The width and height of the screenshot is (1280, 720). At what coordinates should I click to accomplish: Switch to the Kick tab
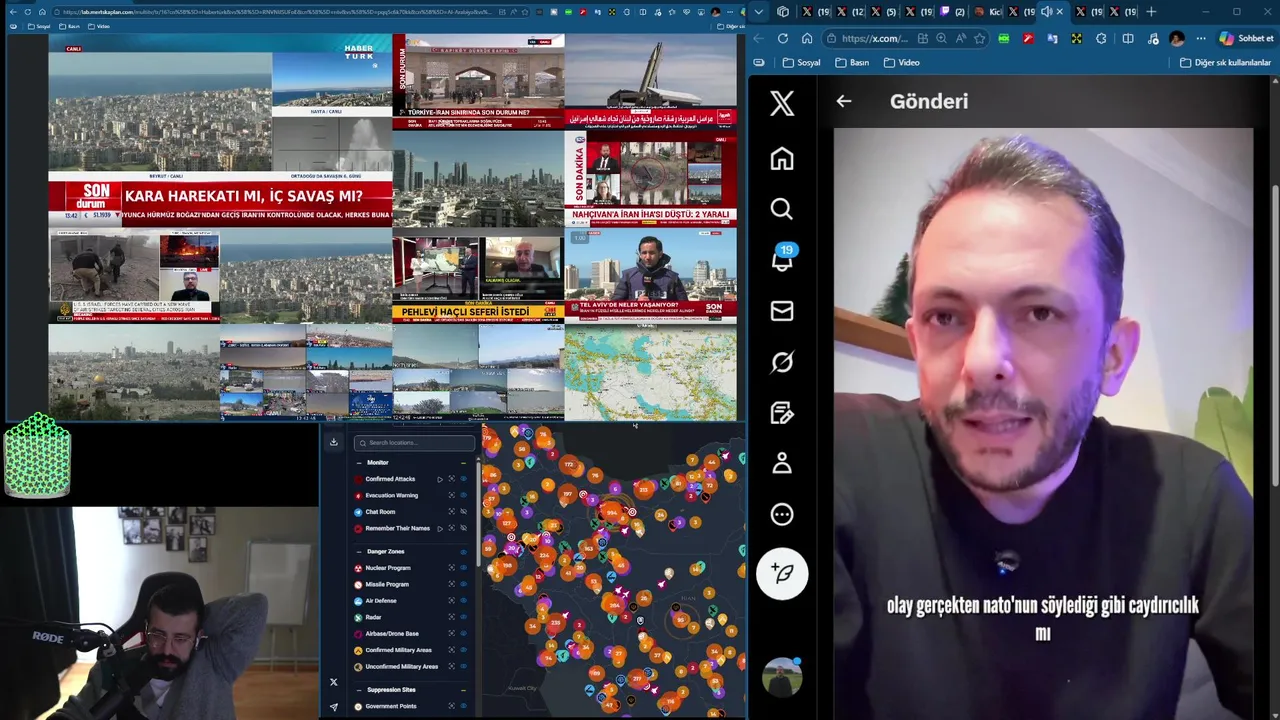(x=988, y=12)
